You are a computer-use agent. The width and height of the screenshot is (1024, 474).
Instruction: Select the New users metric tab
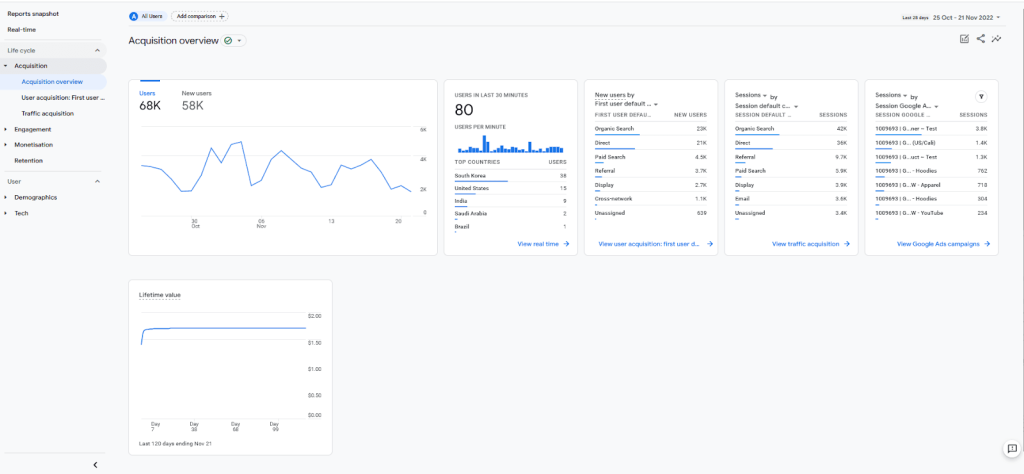tap(197, 100)
